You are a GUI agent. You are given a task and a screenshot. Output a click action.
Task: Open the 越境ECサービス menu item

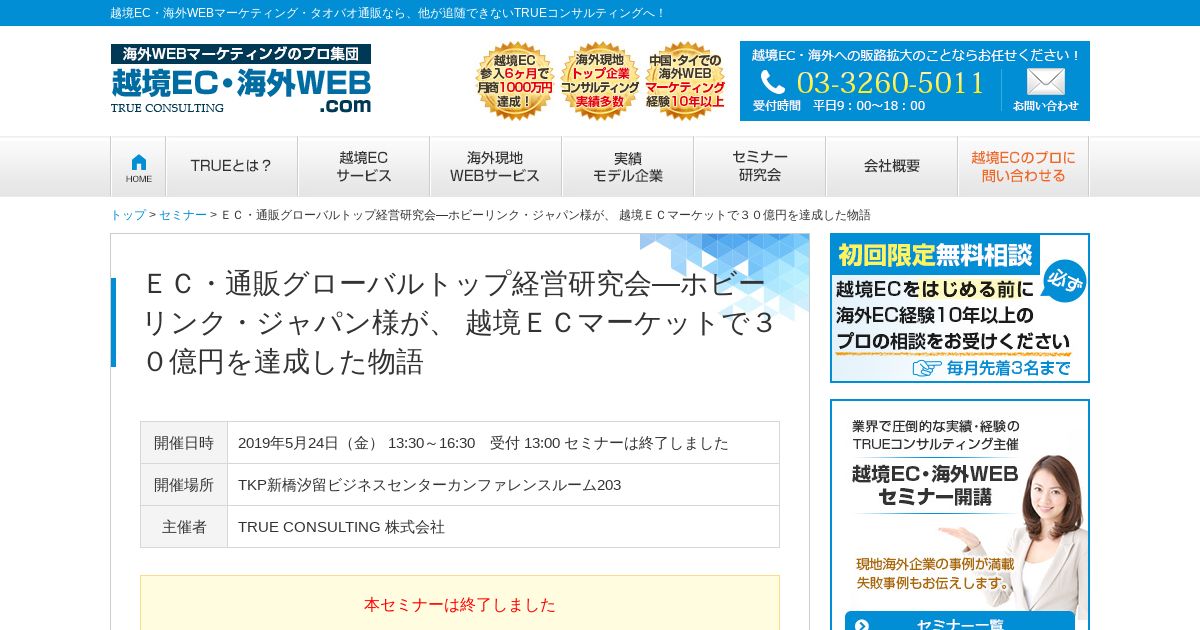(363, 166)
